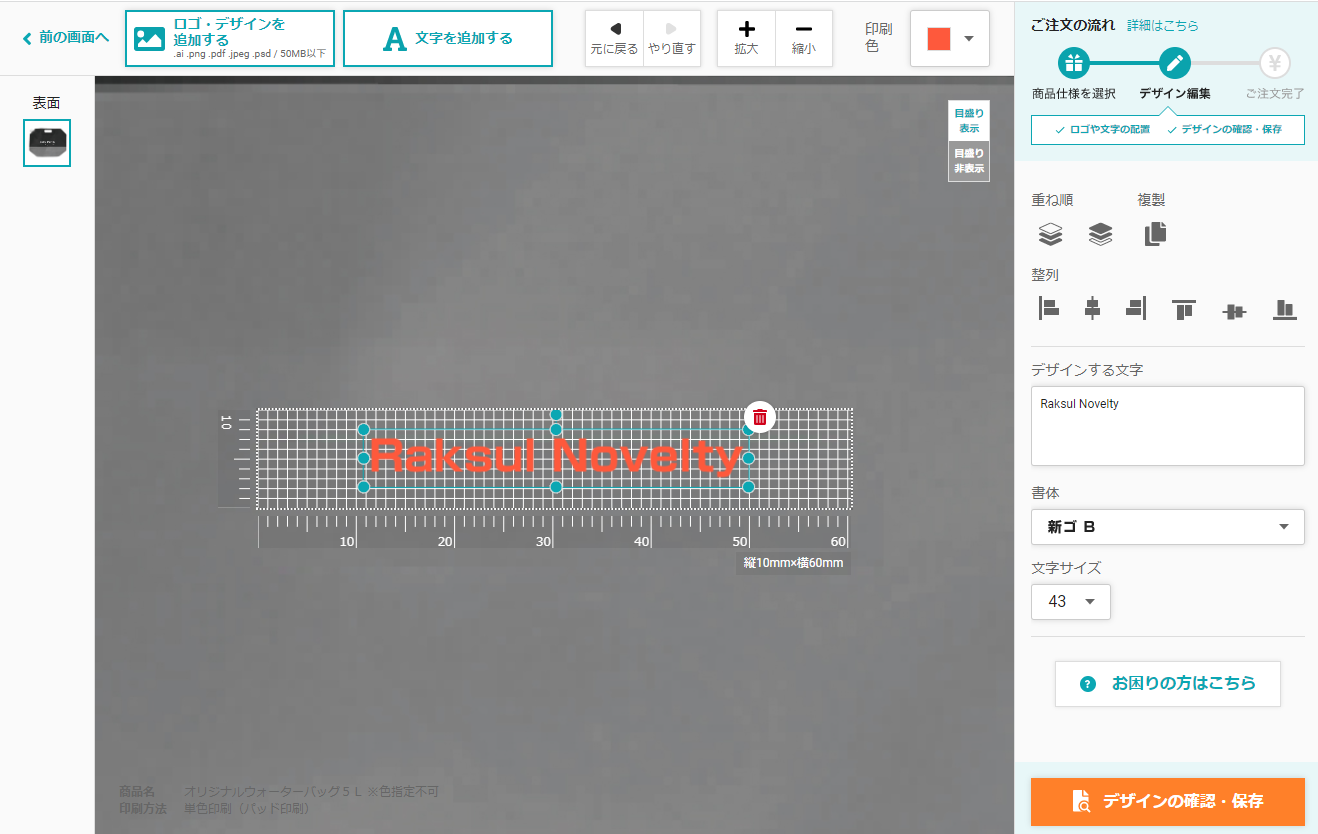Zoom out with 縮小 minus button
This screenshot has height=834, width=1318.
coord(804,38)
